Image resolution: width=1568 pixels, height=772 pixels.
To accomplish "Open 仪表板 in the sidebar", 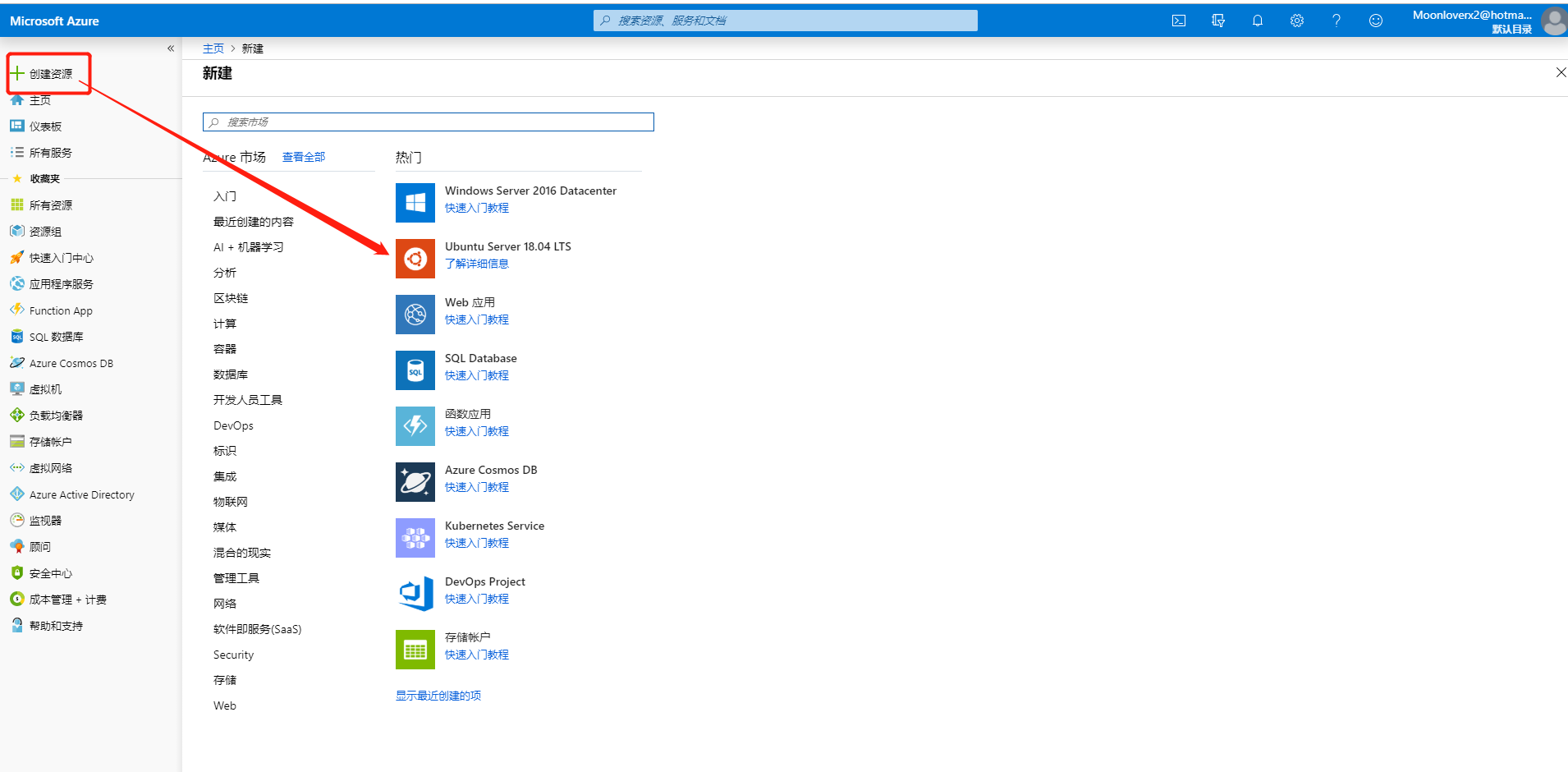I will click(x=45, y=126).
